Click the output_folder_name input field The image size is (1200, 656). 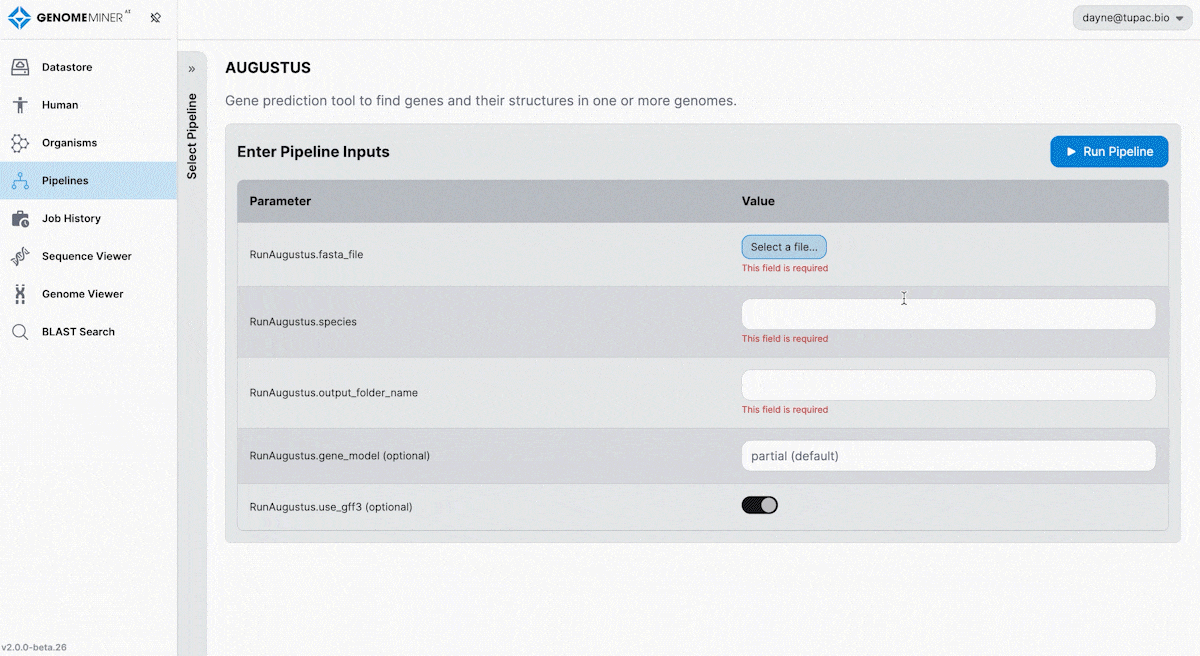click(948, 385)
